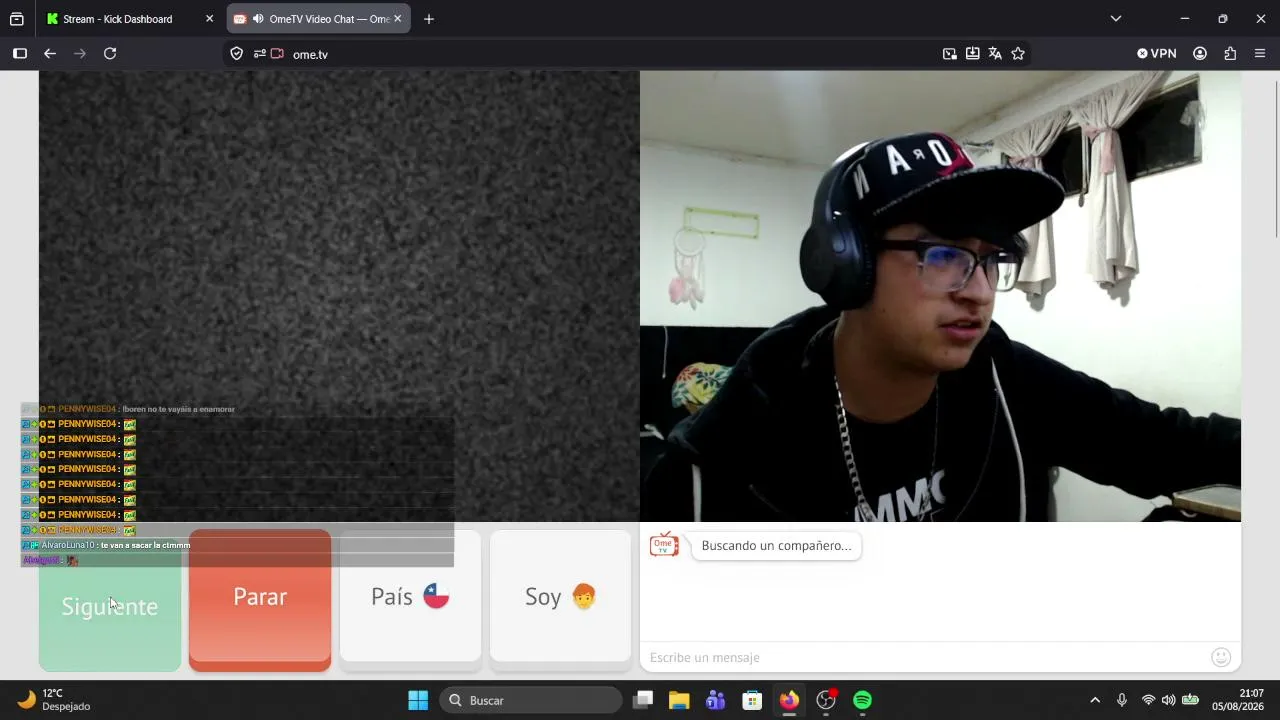Image resolution: width=1280 pixels, height=720 pixels.
Task: Open the Wi-Fi network tray icon
Action: (x=1148, y=700)
